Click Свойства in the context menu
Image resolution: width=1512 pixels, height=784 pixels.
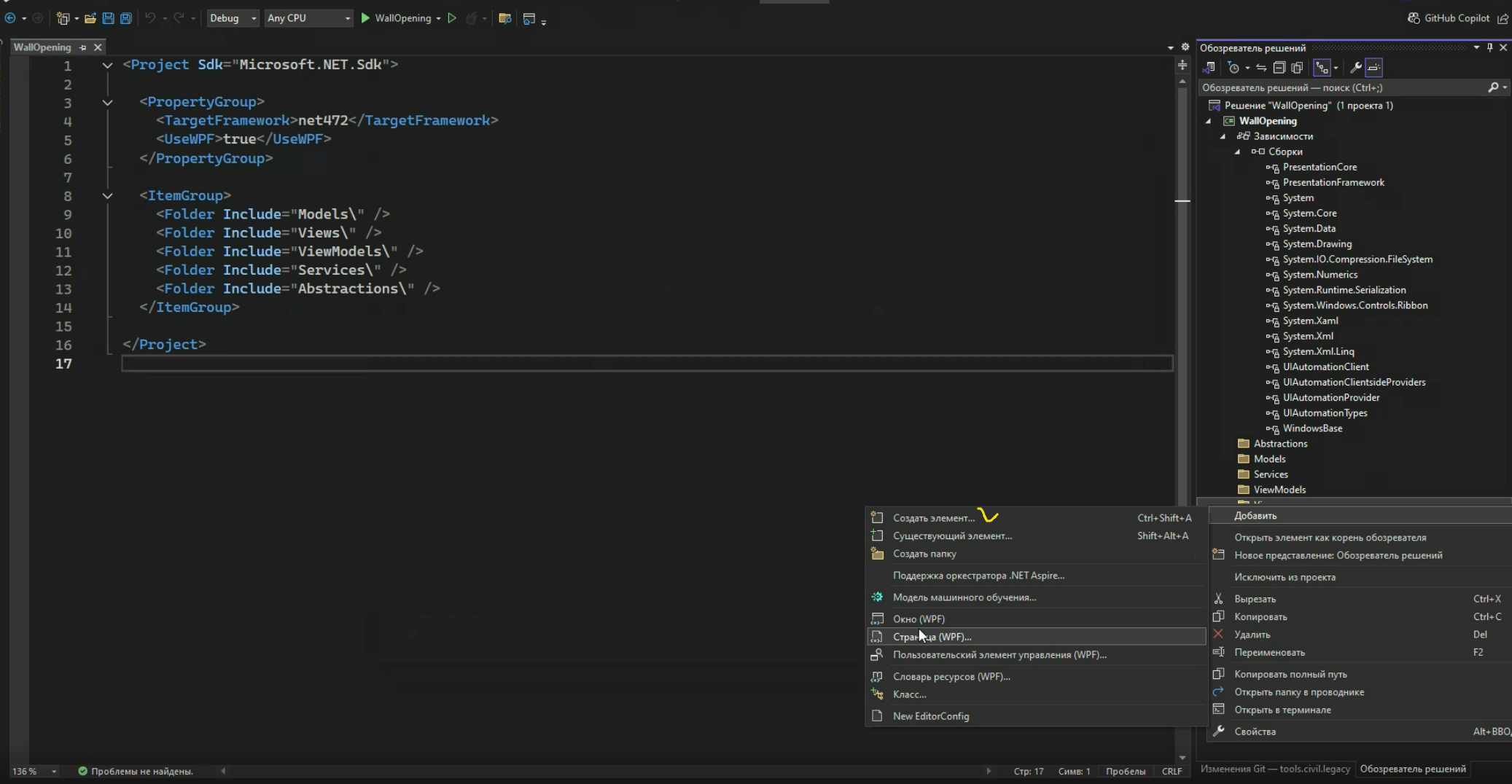tap(1360, 732)
